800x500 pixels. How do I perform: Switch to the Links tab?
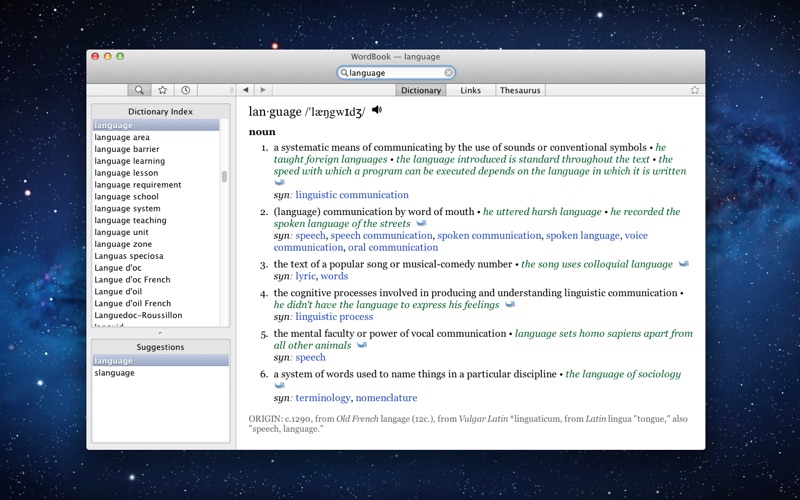(x=470, y=90)
